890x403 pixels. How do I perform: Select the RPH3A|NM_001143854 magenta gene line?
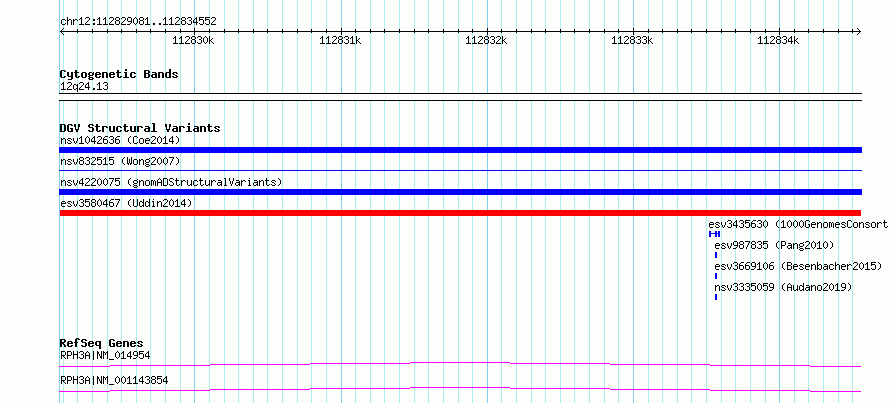460,389
